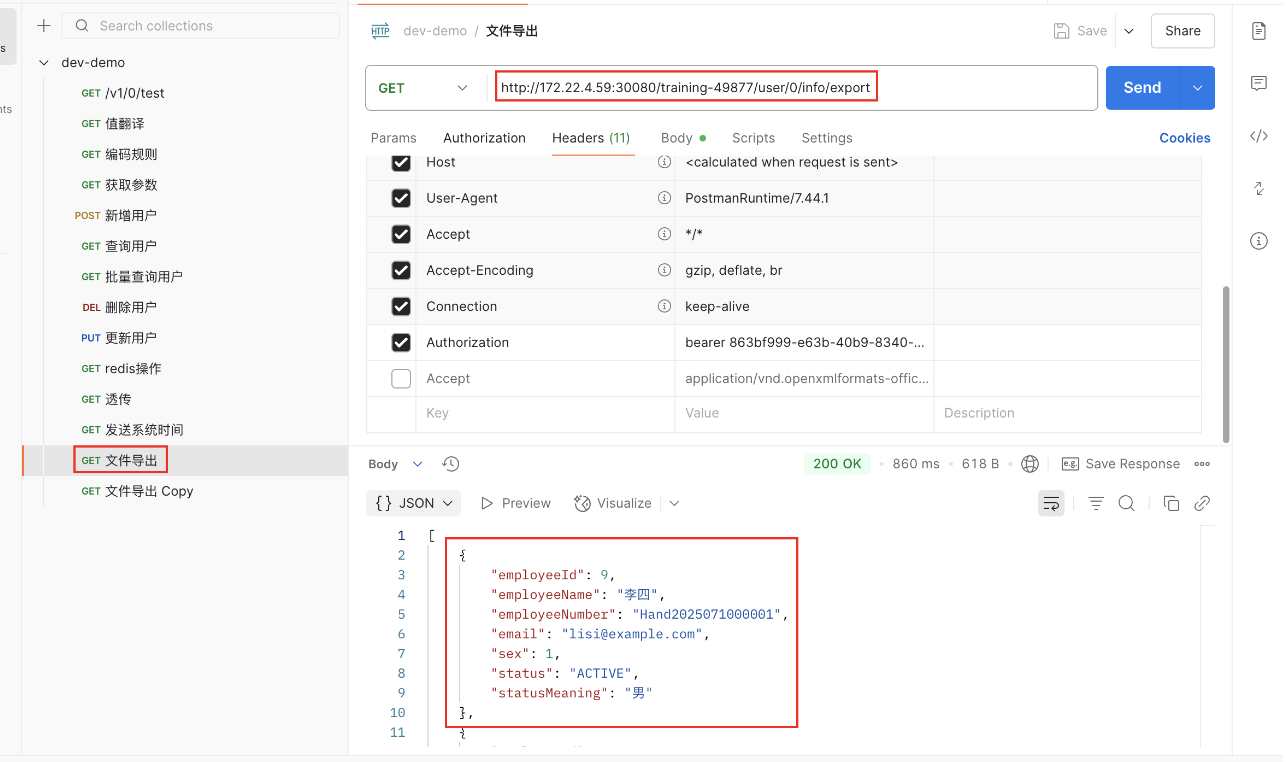
Task: Copy the response body to clipboard
Action: (x=1171, y=503)
